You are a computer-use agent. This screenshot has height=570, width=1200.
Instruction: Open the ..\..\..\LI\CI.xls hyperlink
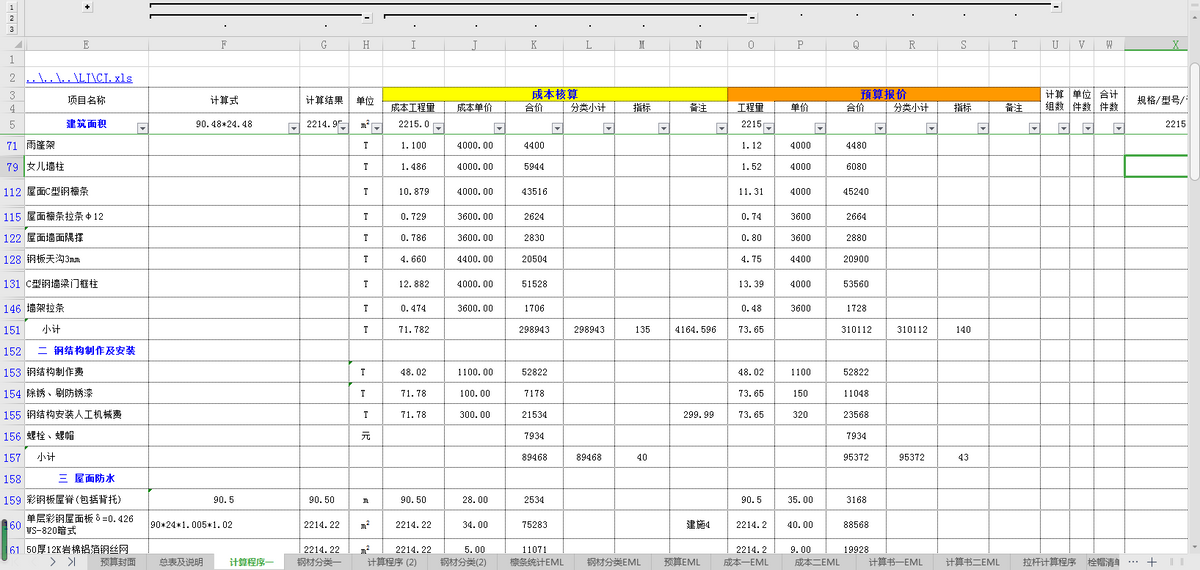click(79, 77)
